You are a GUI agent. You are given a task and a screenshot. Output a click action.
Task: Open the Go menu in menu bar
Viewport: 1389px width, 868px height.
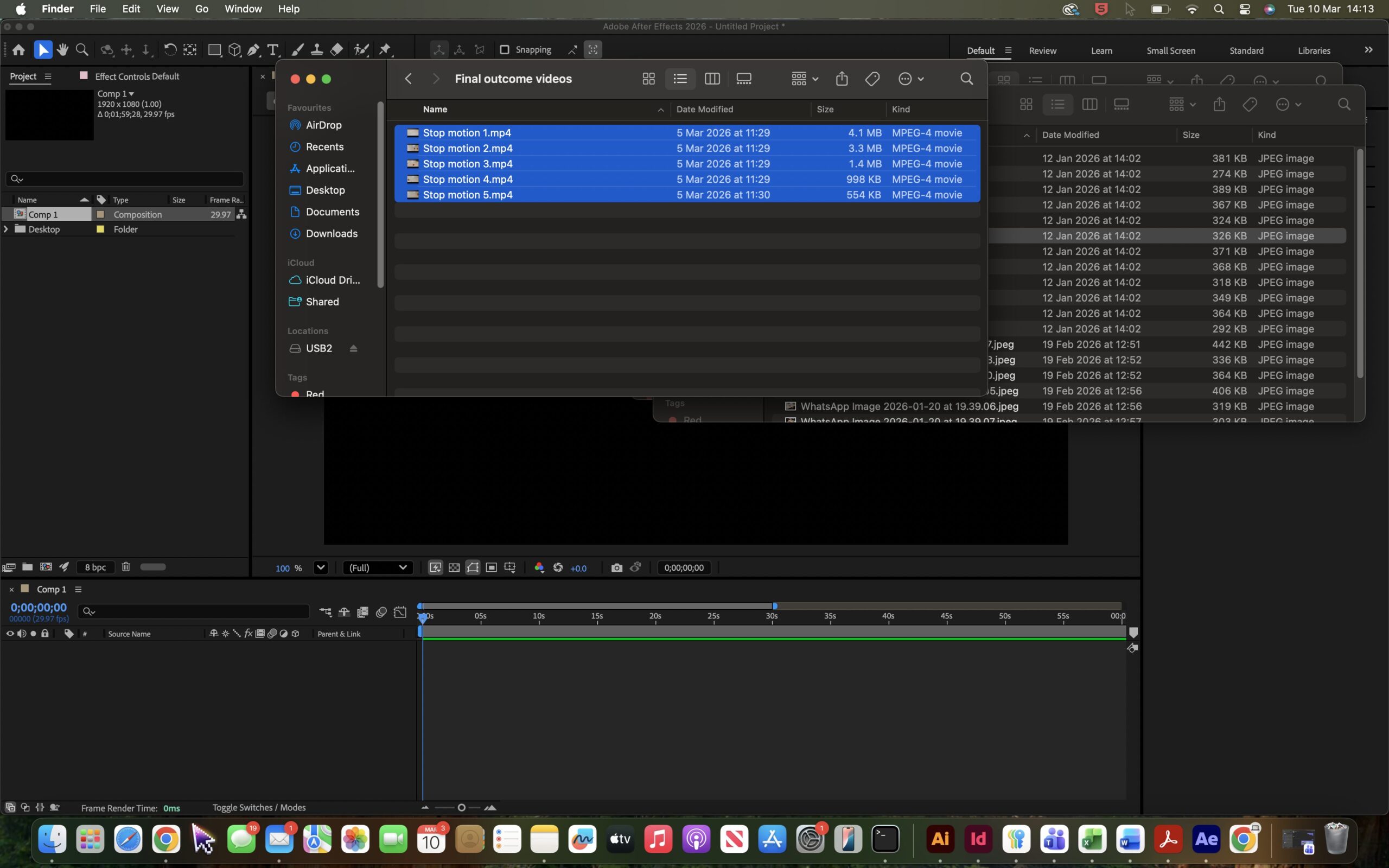click(x=201, y=9)
